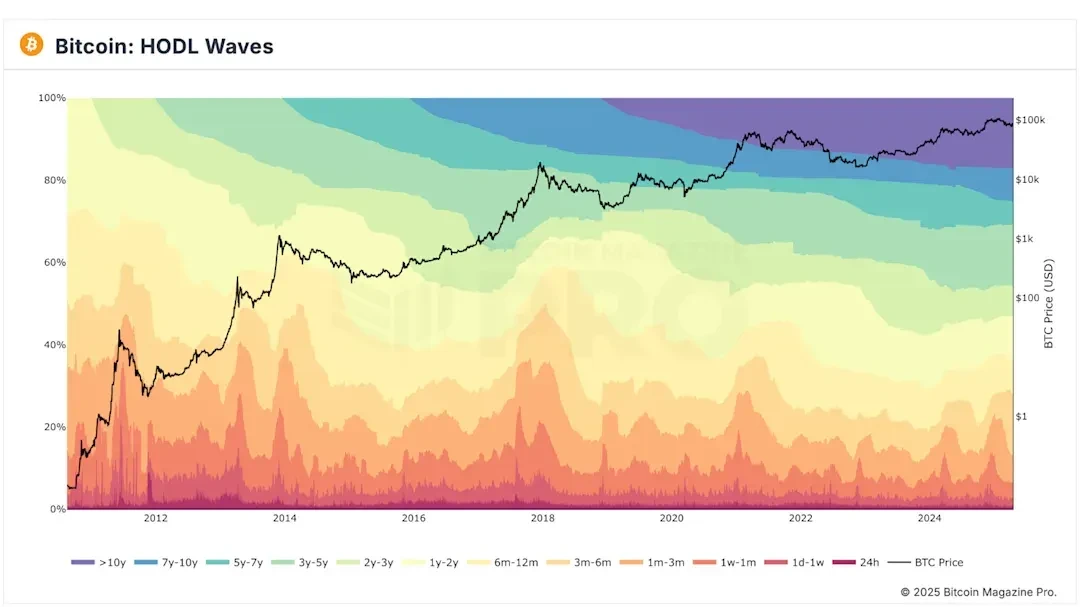Hide the 1w-1m wave band
The width and height of the screenshot is (1080, 607).
point(739,562)
